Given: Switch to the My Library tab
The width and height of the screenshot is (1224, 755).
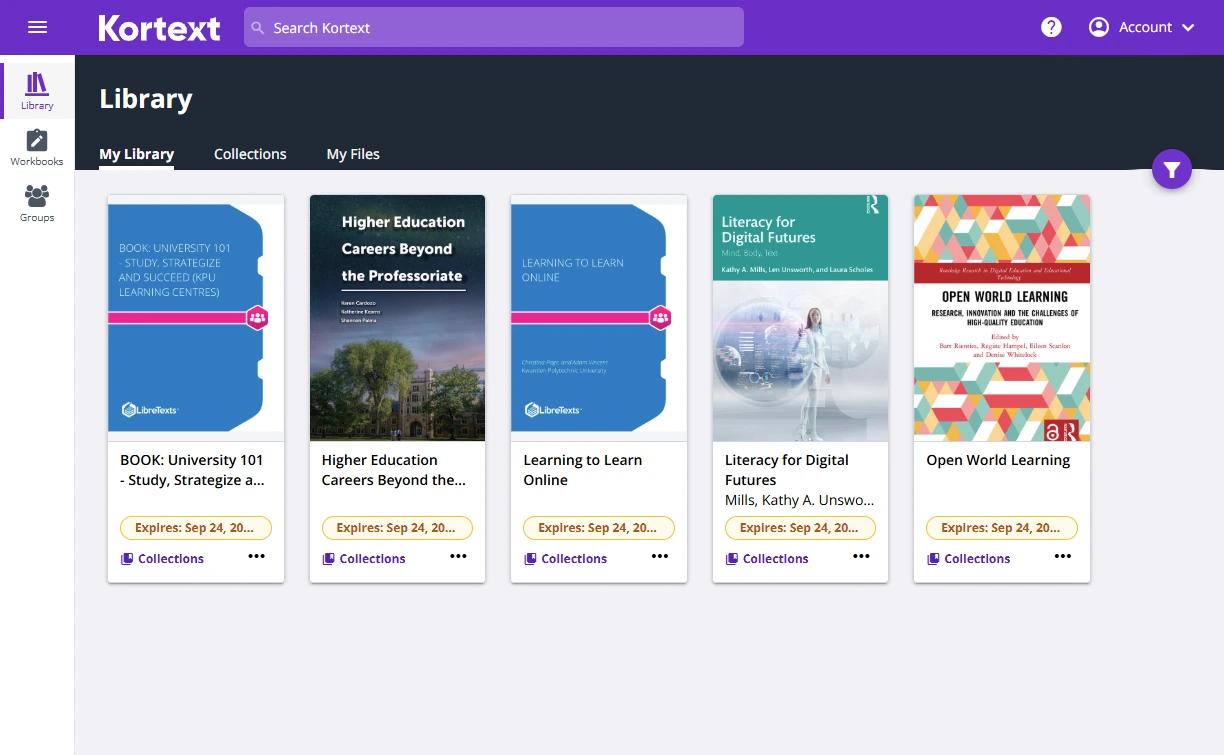Looking at the screenshot, I should (137, 154).
